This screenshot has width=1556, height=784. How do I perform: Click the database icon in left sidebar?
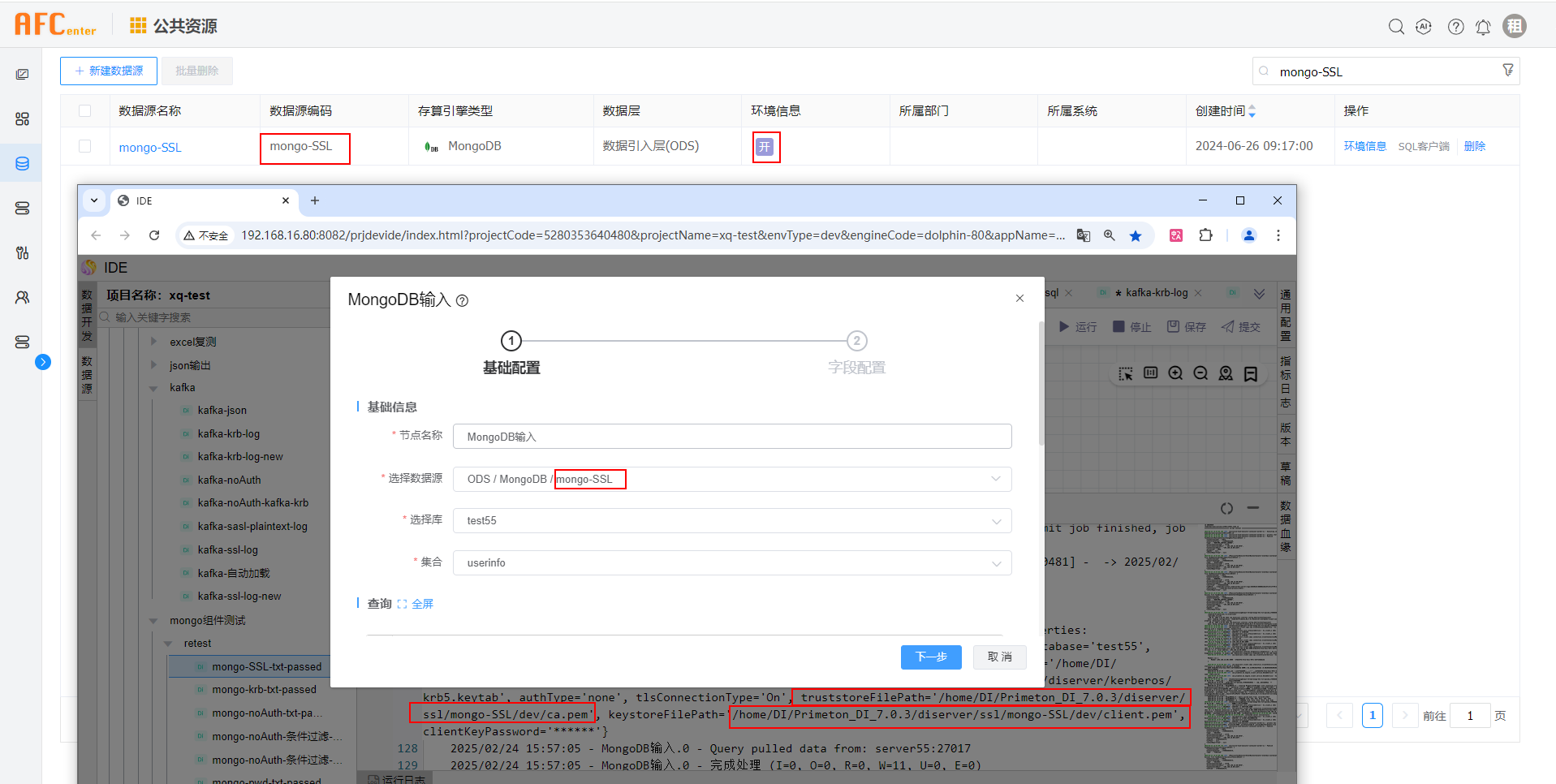(22, 163)
